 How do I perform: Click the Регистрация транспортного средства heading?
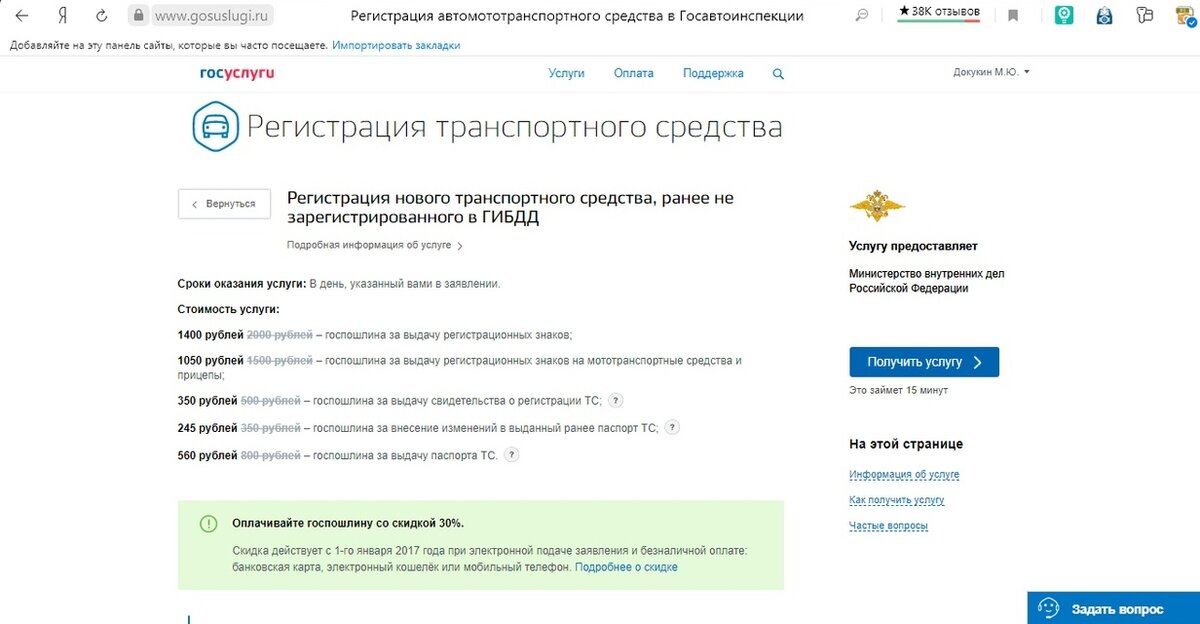514,128
